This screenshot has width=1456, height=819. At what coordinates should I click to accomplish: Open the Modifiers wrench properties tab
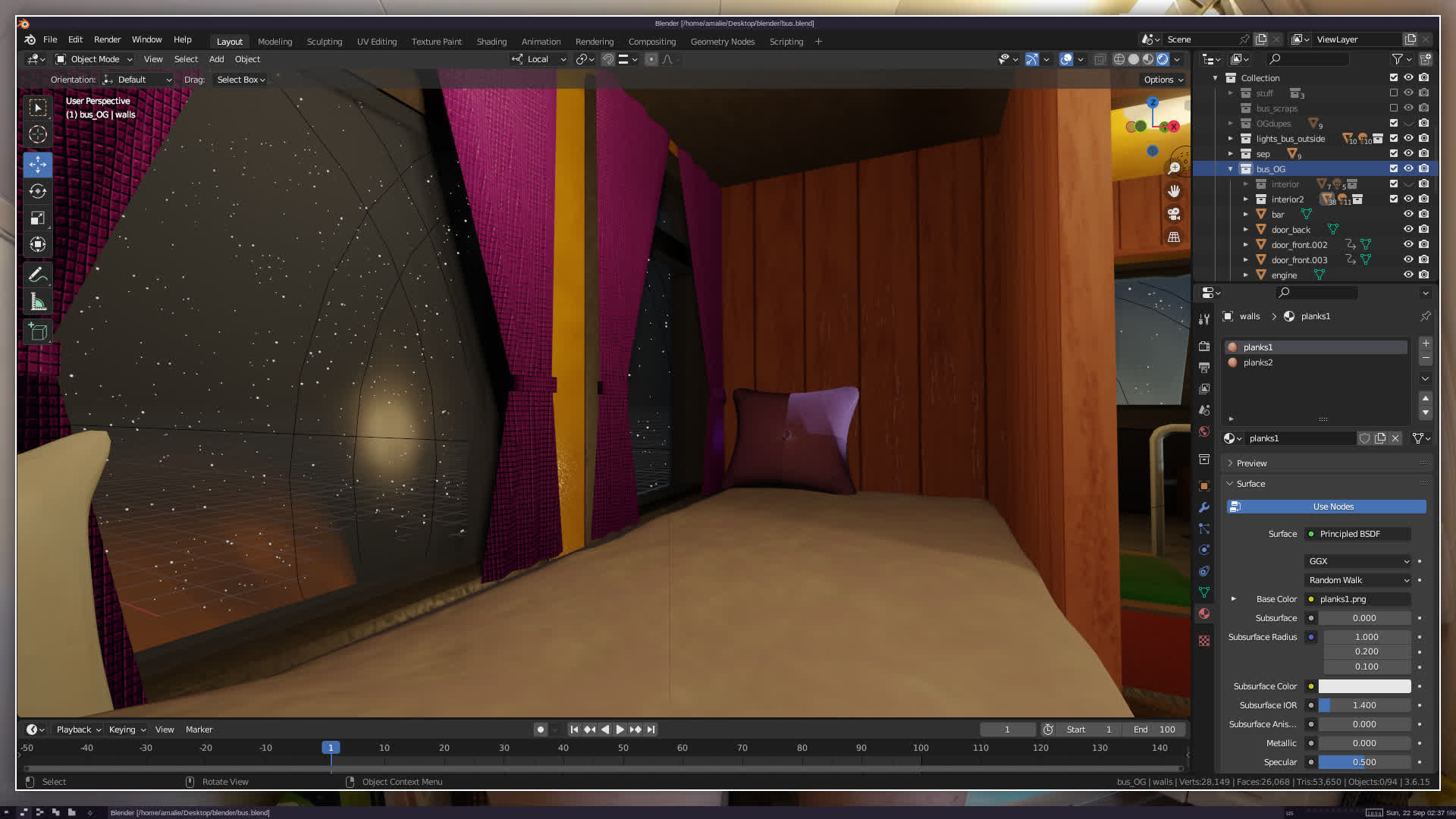pyautogui.click(x=1204, y=507)
